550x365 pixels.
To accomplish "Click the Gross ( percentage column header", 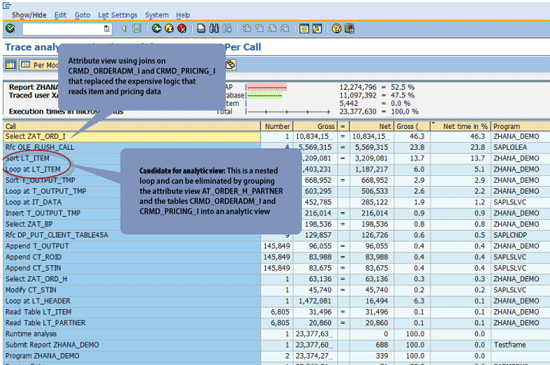I will coord(412,126).
